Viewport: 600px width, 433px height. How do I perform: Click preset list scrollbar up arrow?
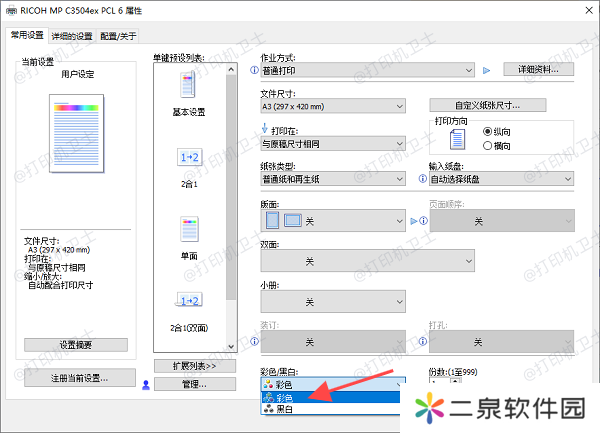(231, 69)
